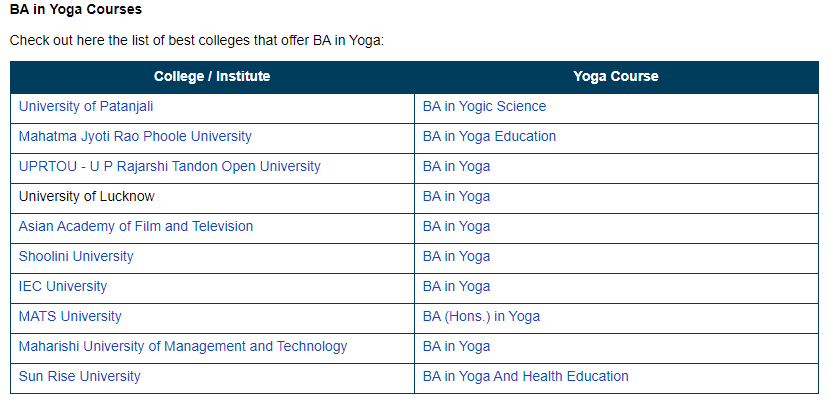
Task: Open the BA in Yoga Education course
Action: 489,136
